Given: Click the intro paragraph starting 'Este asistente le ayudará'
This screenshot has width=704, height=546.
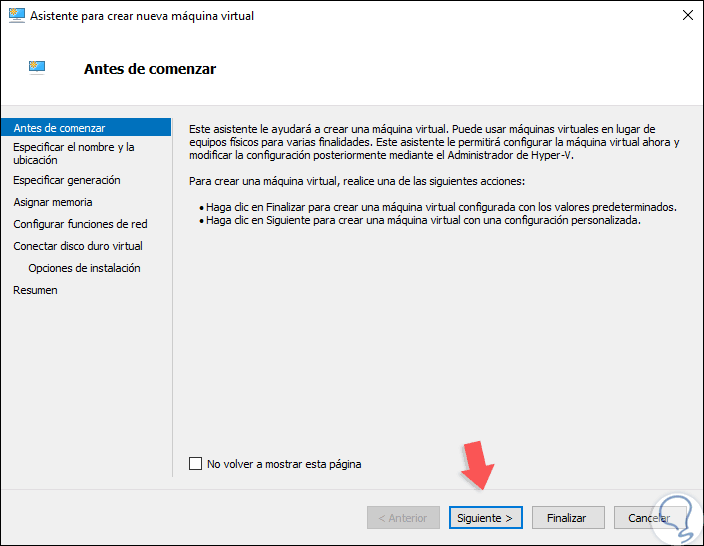Looking at the screenshot, I should click(434, 142).
